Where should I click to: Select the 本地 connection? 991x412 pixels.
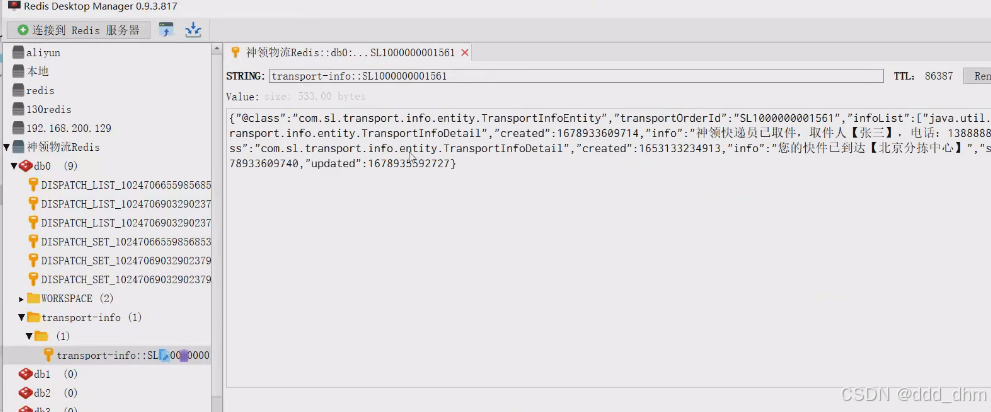[37, 71]
